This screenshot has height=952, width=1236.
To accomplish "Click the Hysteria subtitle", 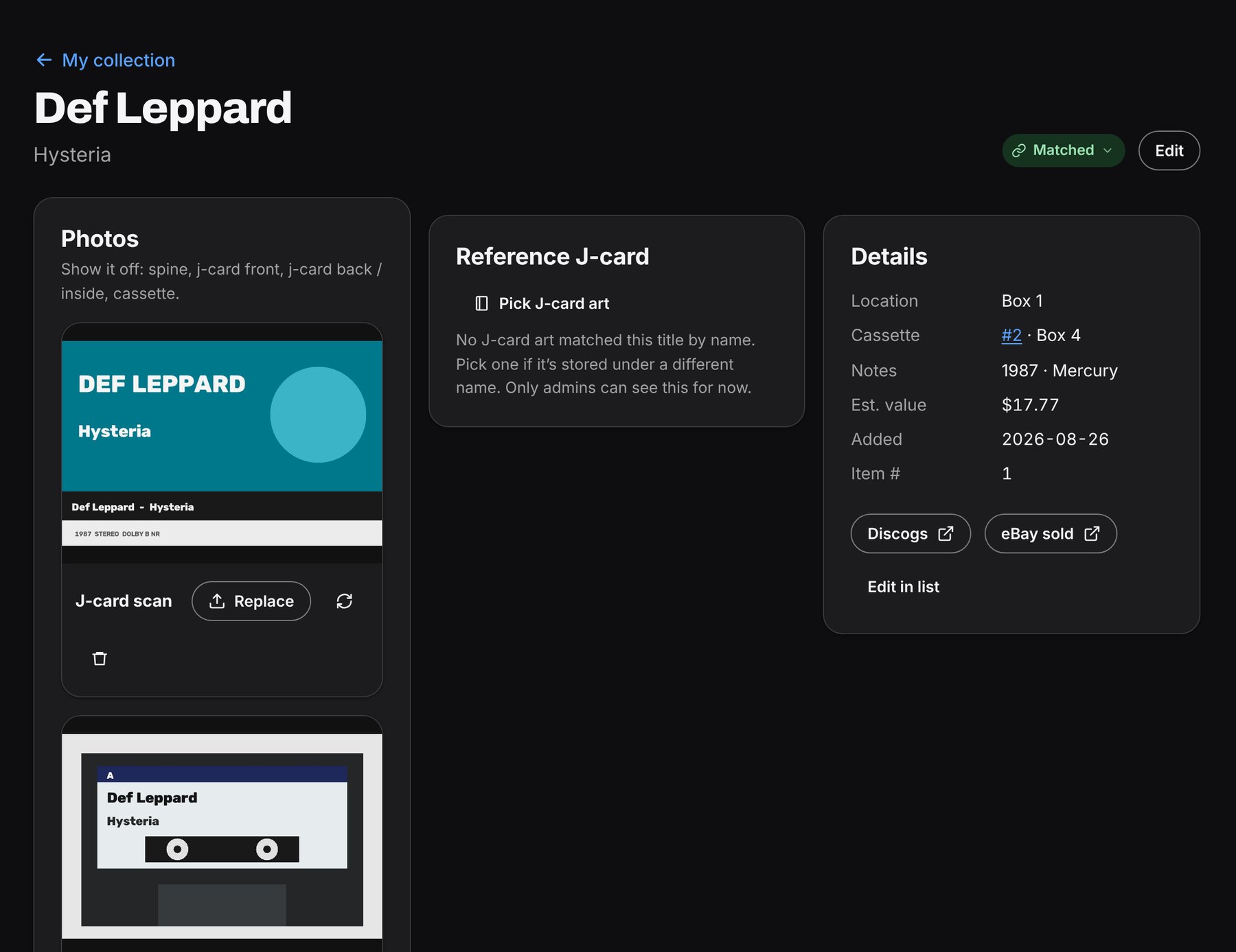I will pos(72,155).
